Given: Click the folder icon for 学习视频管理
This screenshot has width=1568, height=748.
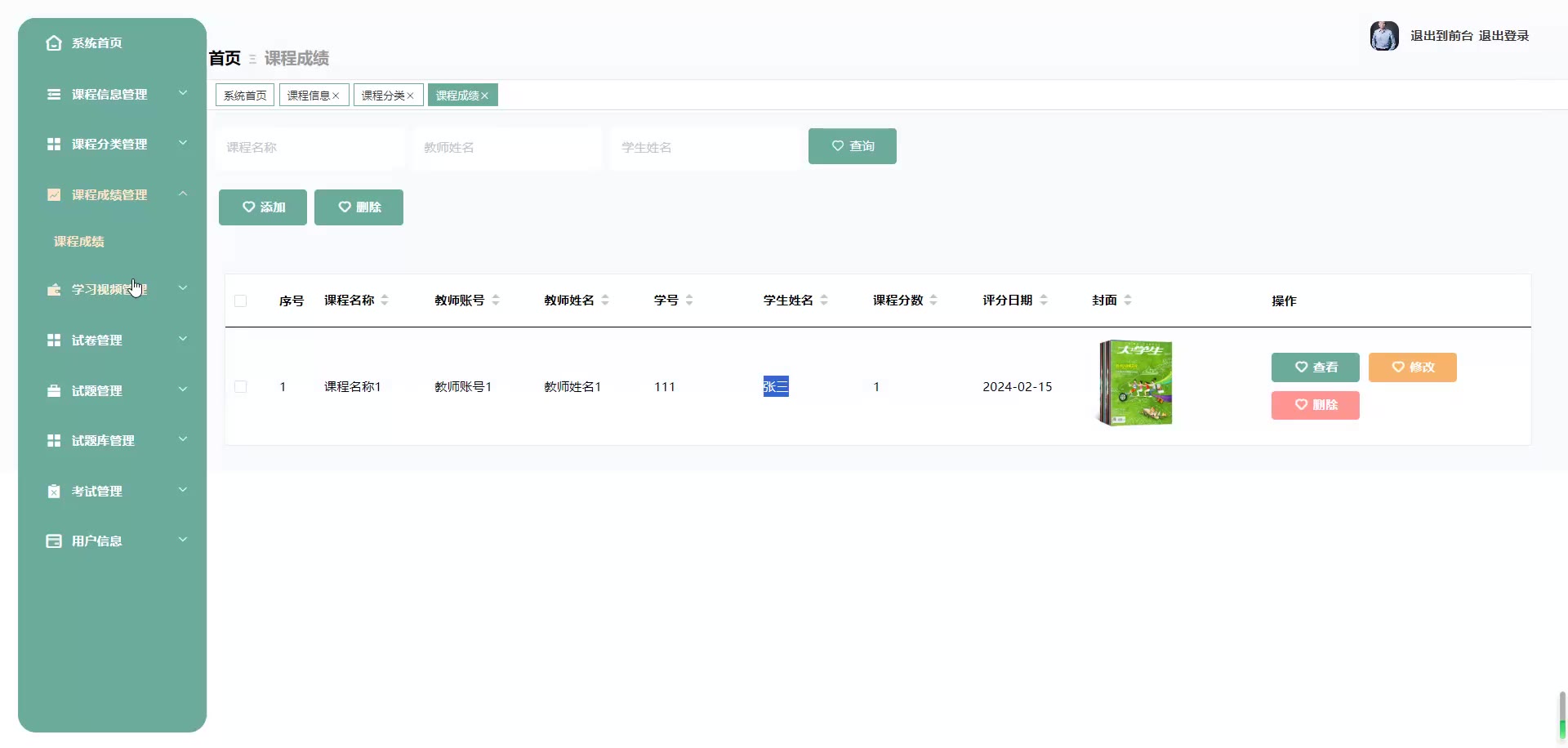Looking at the screenshot, I should [54, 289].
